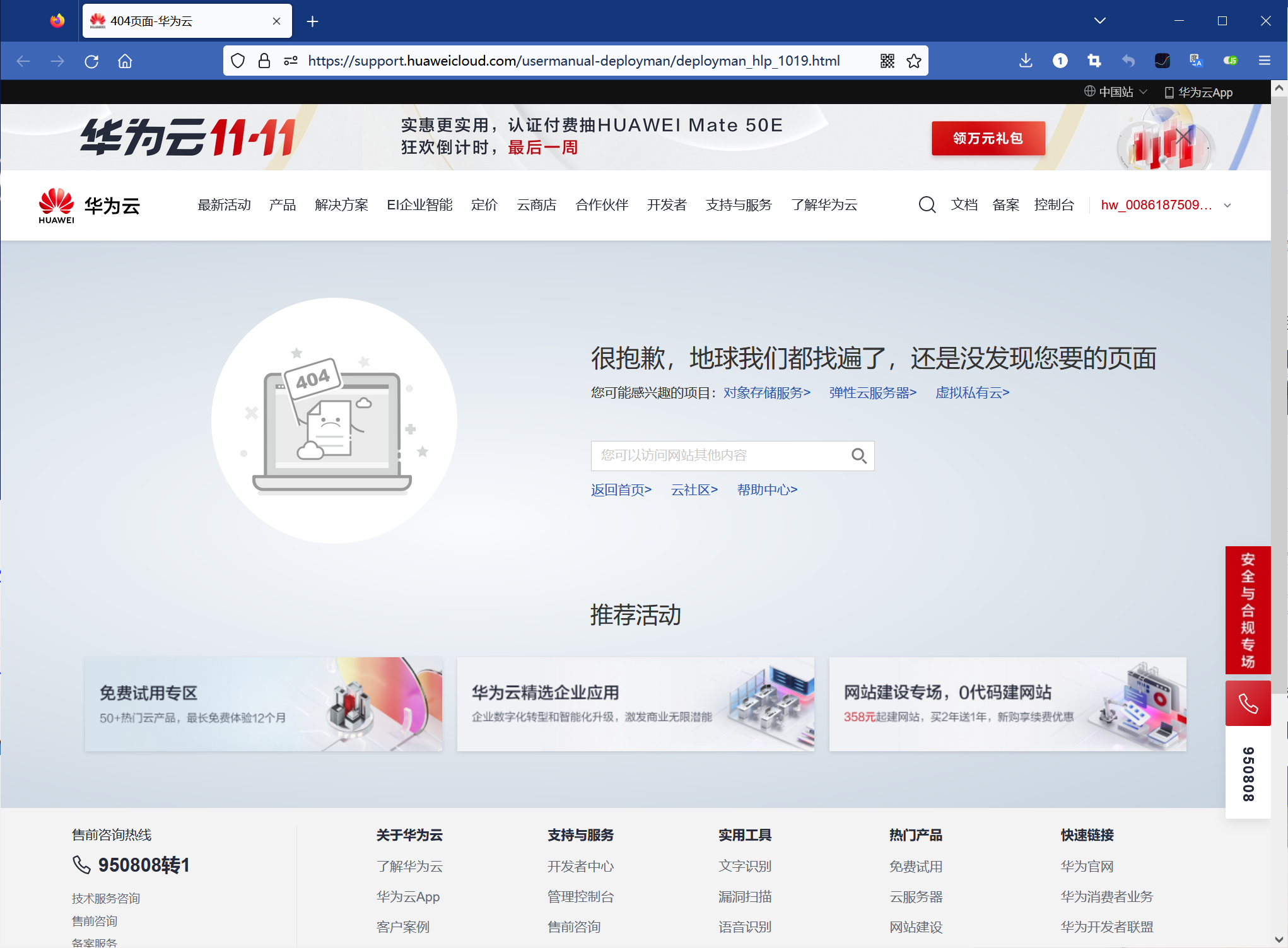The height and width of the screenshot is (948, 1288).
Task: Expand the 中国站 site selector
Action: coord(1115,91)
